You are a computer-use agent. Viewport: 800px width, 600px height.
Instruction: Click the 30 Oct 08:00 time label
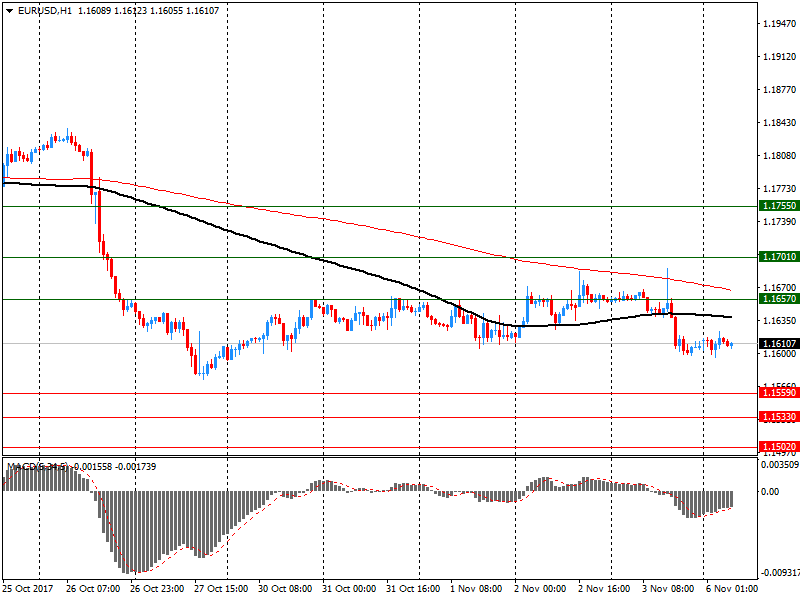click(x=285, y=589)
